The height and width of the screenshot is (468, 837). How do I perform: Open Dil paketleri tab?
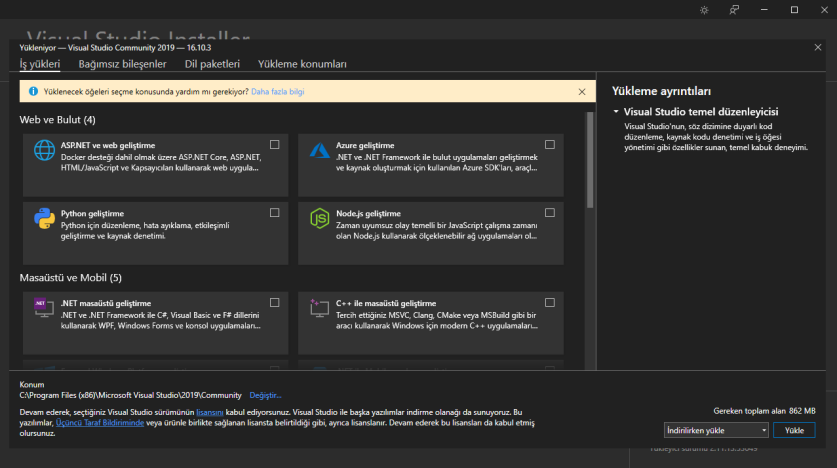coord(212,64)
